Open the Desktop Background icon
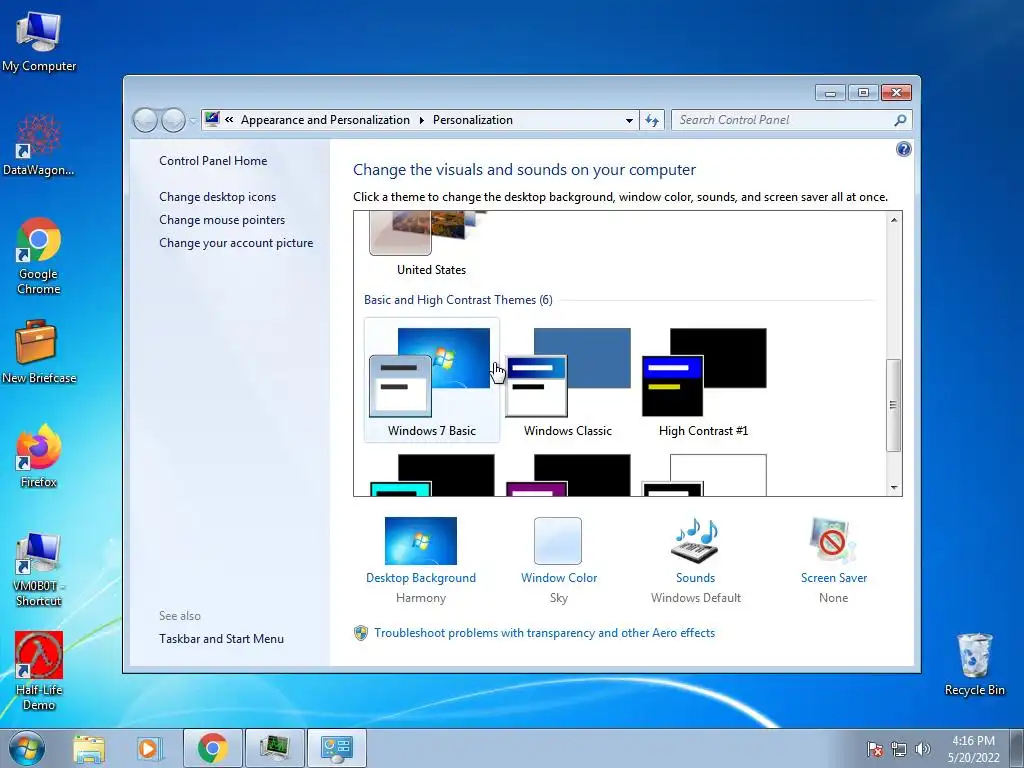 click(x=421, y=541)
